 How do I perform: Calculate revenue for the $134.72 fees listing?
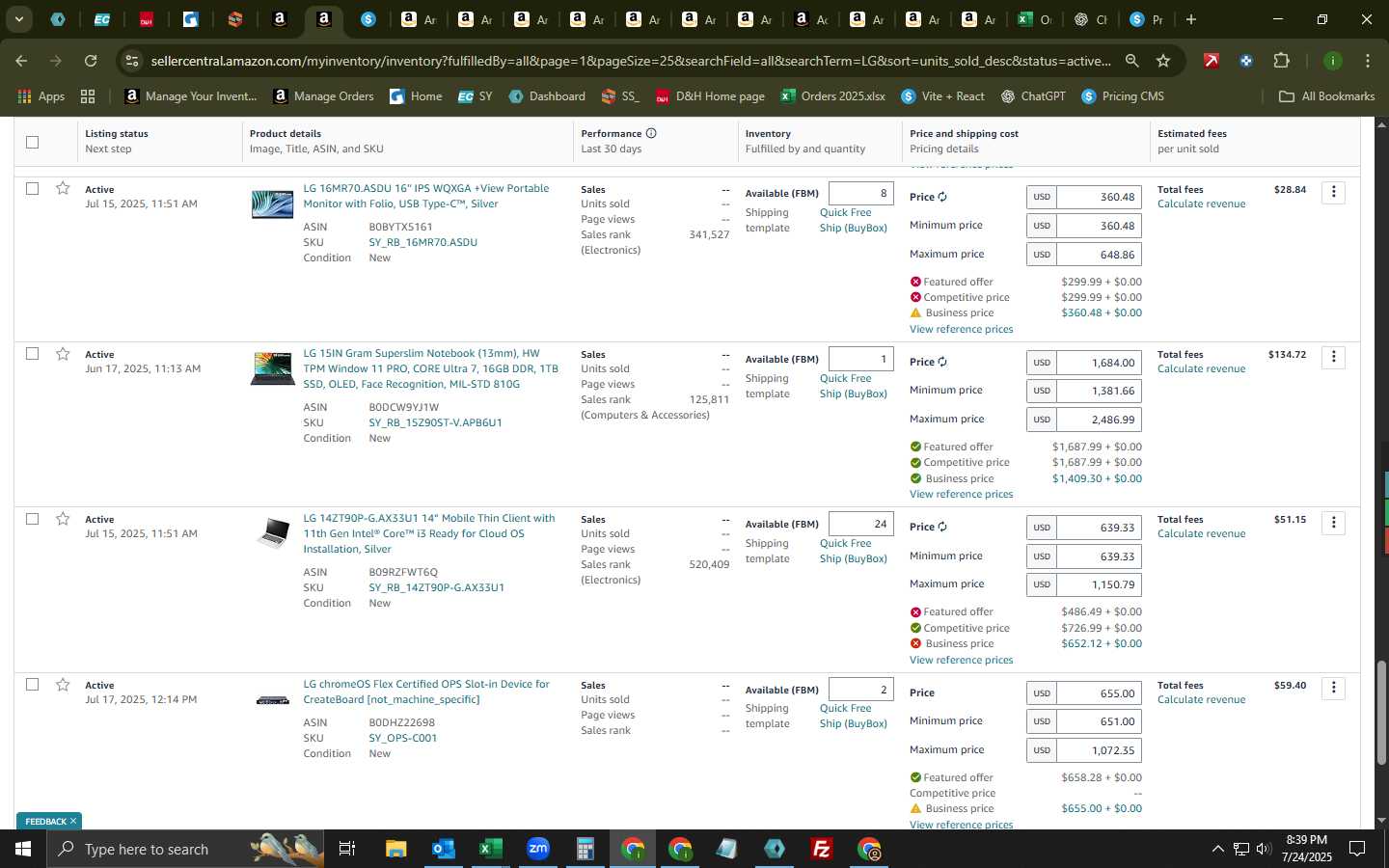click(x=1201, y=368)
